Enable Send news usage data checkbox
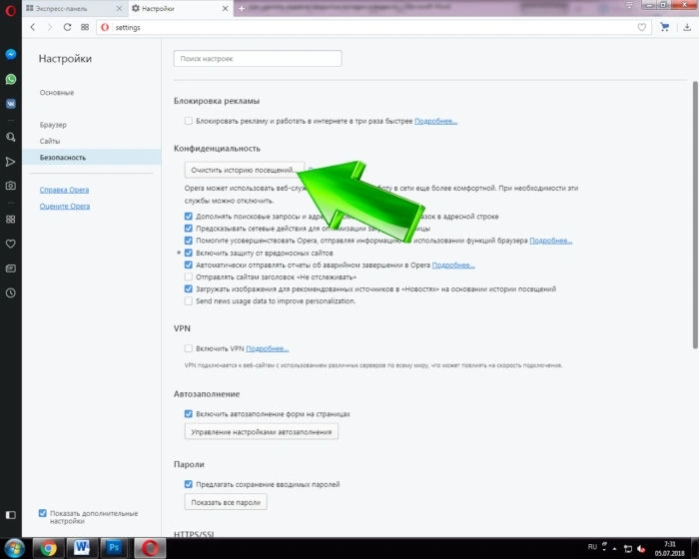The image size is (699, 559). [x=189, y=301]
